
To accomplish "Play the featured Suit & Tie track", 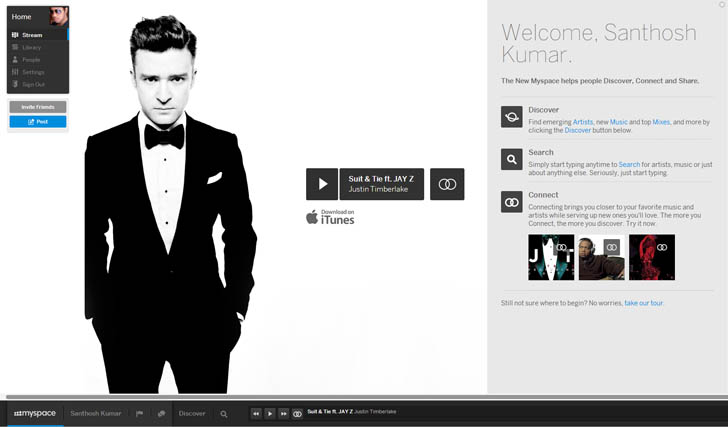I will tap(322, 184).
